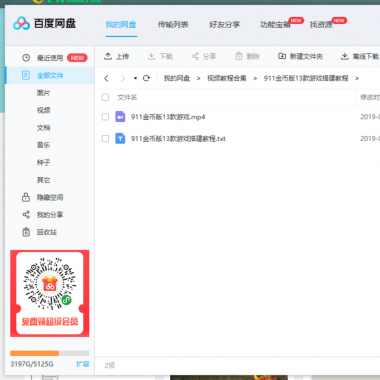Select 最近使用 in the sidebar
Image resolution: width=380 pixels, height=380 pixels.
pyautogui.click(x=50, y=58)
